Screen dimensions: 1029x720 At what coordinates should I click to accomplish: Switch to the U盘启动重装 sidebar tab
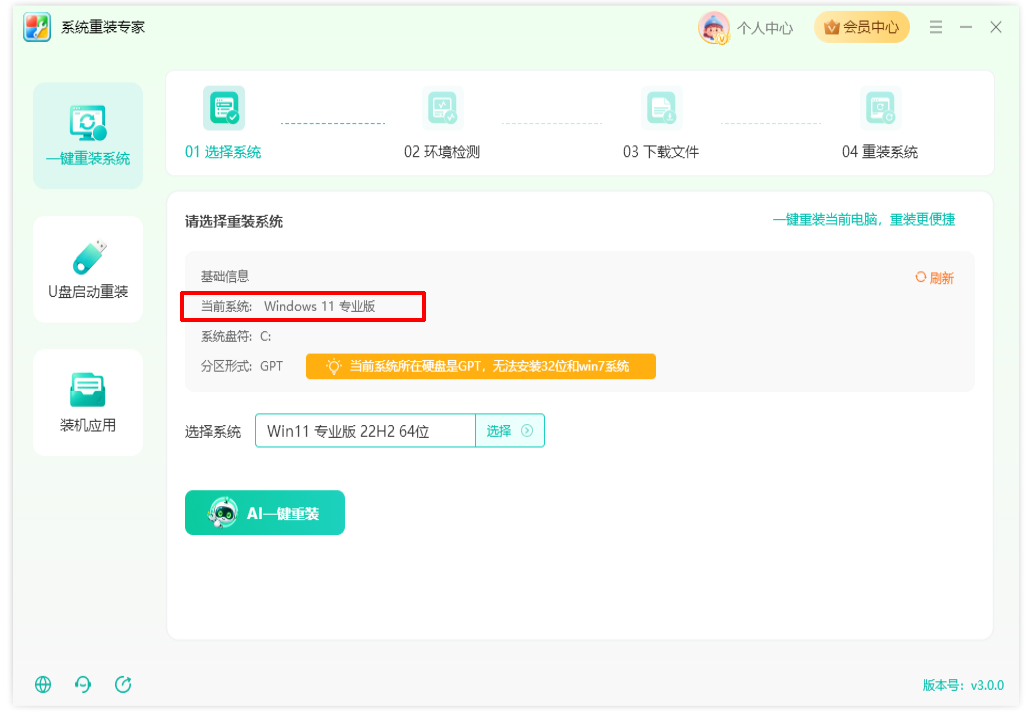coord(88,269)
